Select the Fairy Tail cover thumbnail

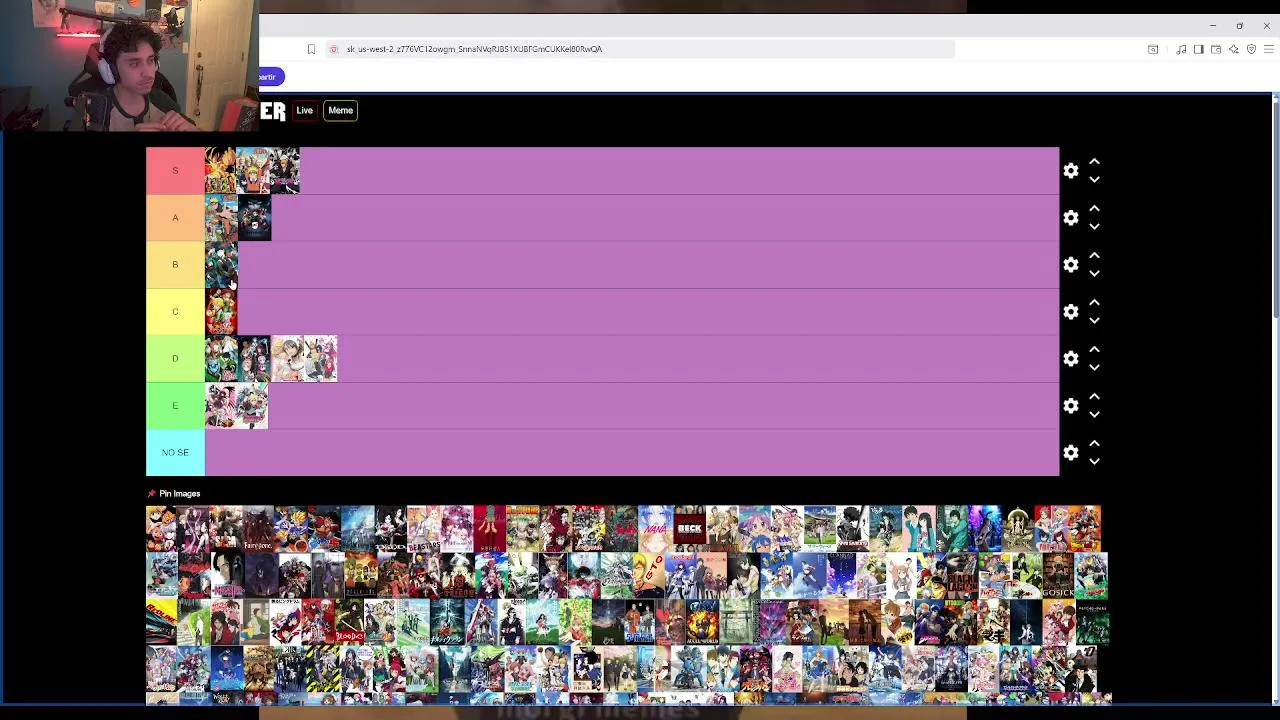1051,529
